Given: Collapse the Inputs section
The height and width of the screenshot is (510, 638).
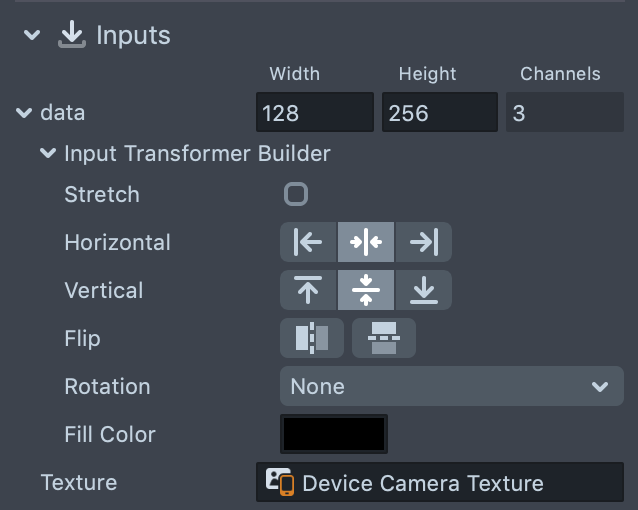Looking at the screenshot, I should click(32, 35).
